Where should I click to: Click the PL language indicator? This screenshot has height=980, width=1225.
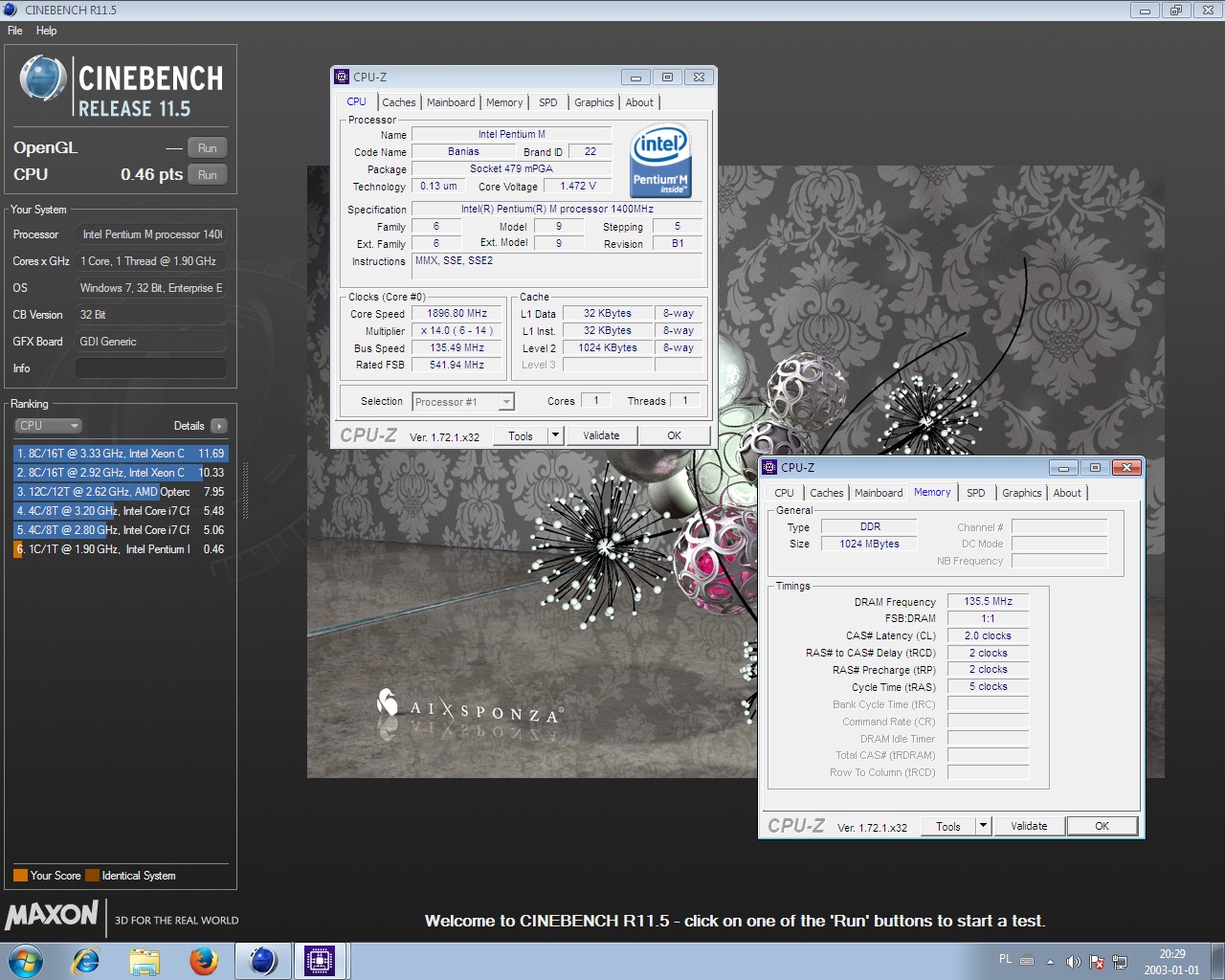click(x=1005, y=959)
